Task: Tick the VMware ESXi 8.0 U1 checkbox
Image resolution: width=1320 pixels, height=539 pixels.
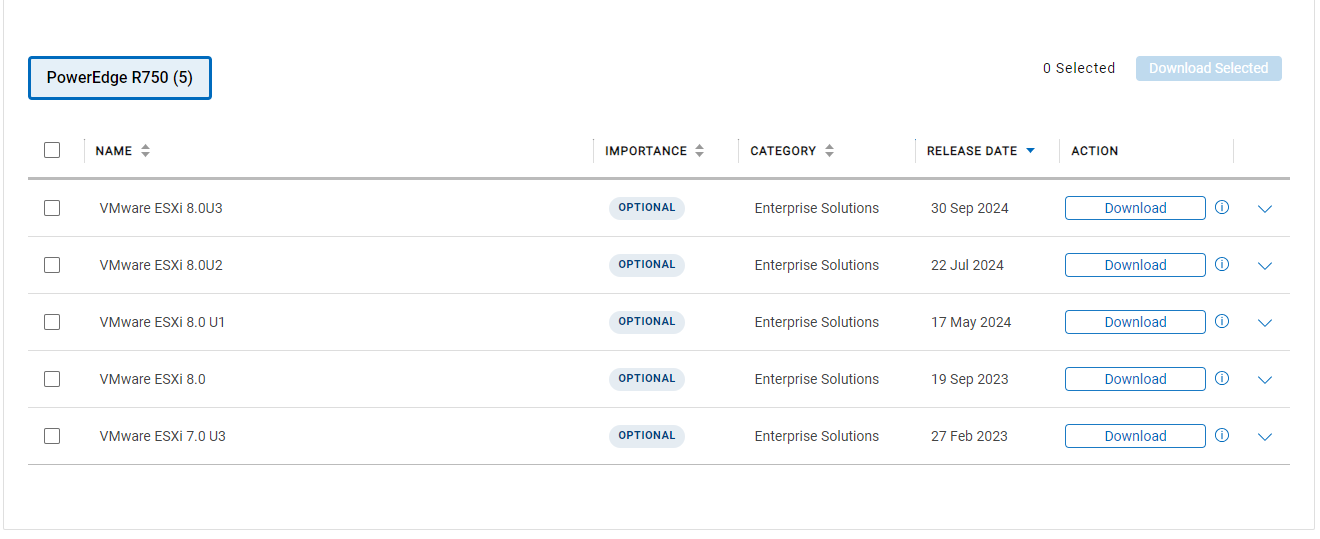Action: 52,322
